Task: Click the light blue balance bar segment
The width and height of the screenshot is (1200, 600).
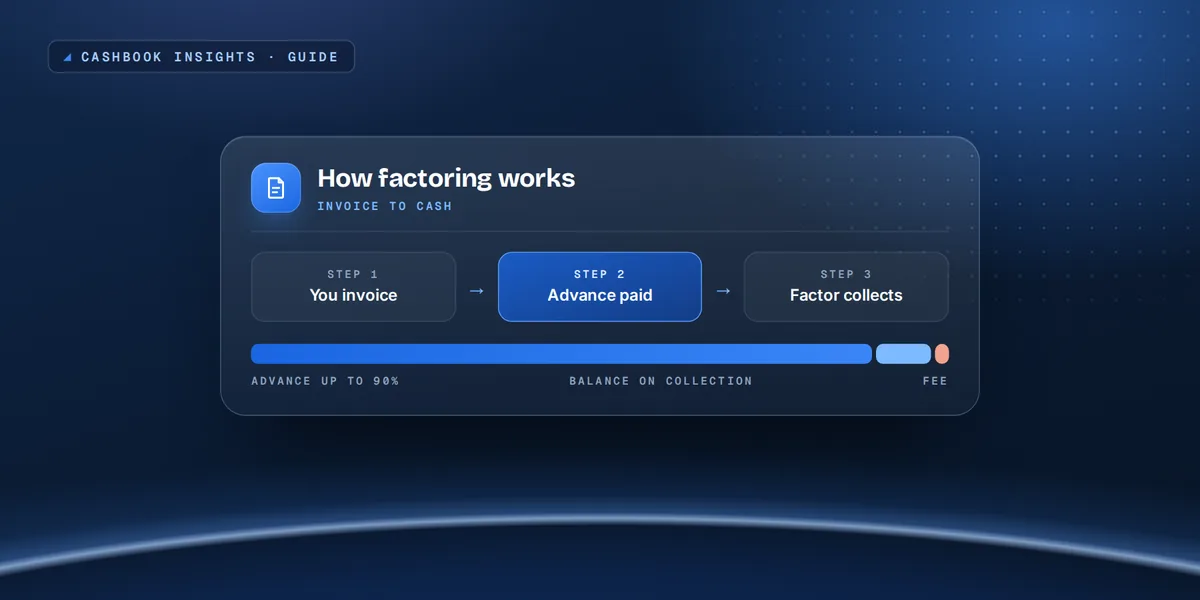Action: click(903, 354)
